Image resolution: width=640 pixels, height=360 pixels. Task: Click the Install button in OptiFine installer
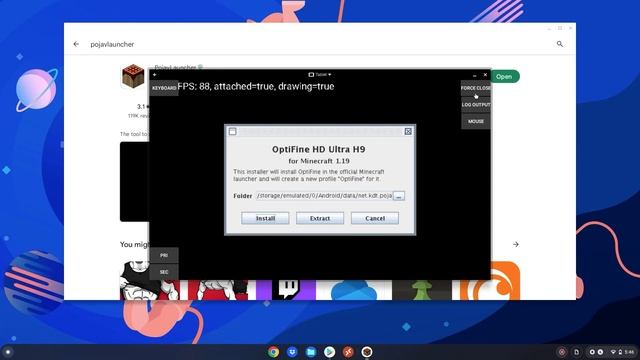tap(265, 218)
